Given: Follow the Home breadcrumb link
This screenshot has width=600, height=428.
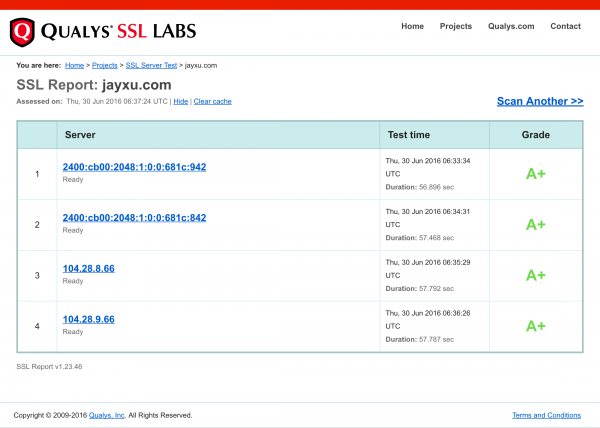Looking at the screenshot, I should pos(74,65).
